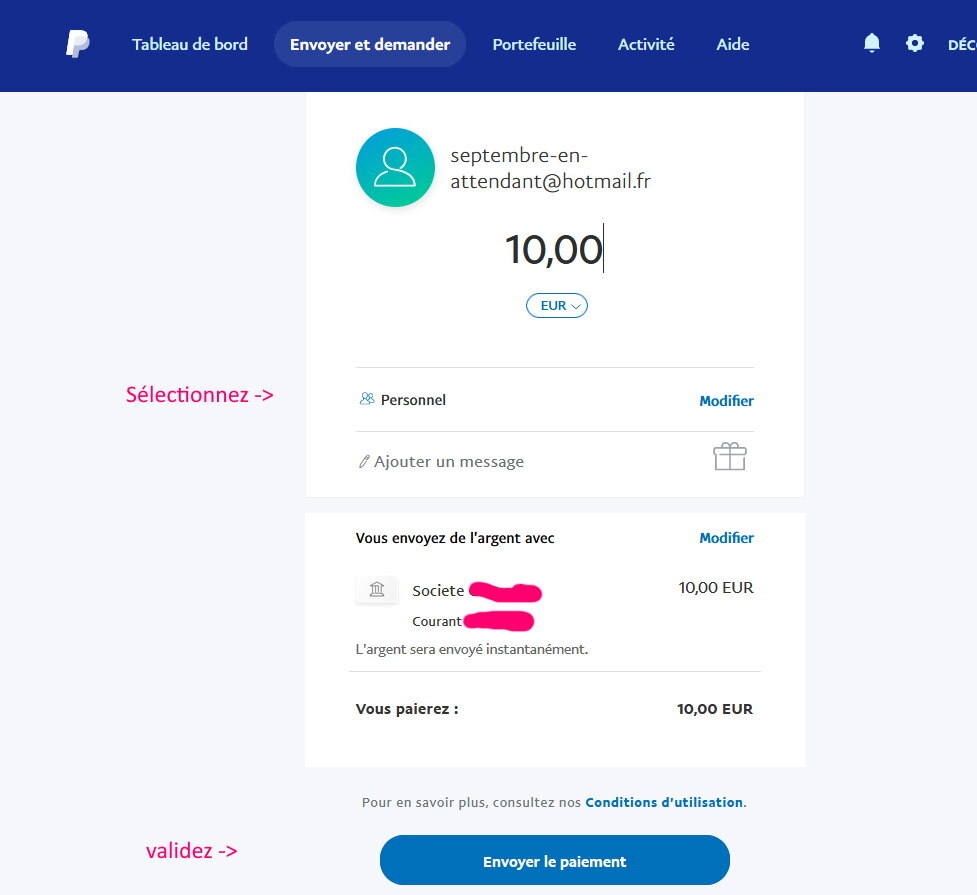Open the Portefeuille menu

[x=534, y=44]
